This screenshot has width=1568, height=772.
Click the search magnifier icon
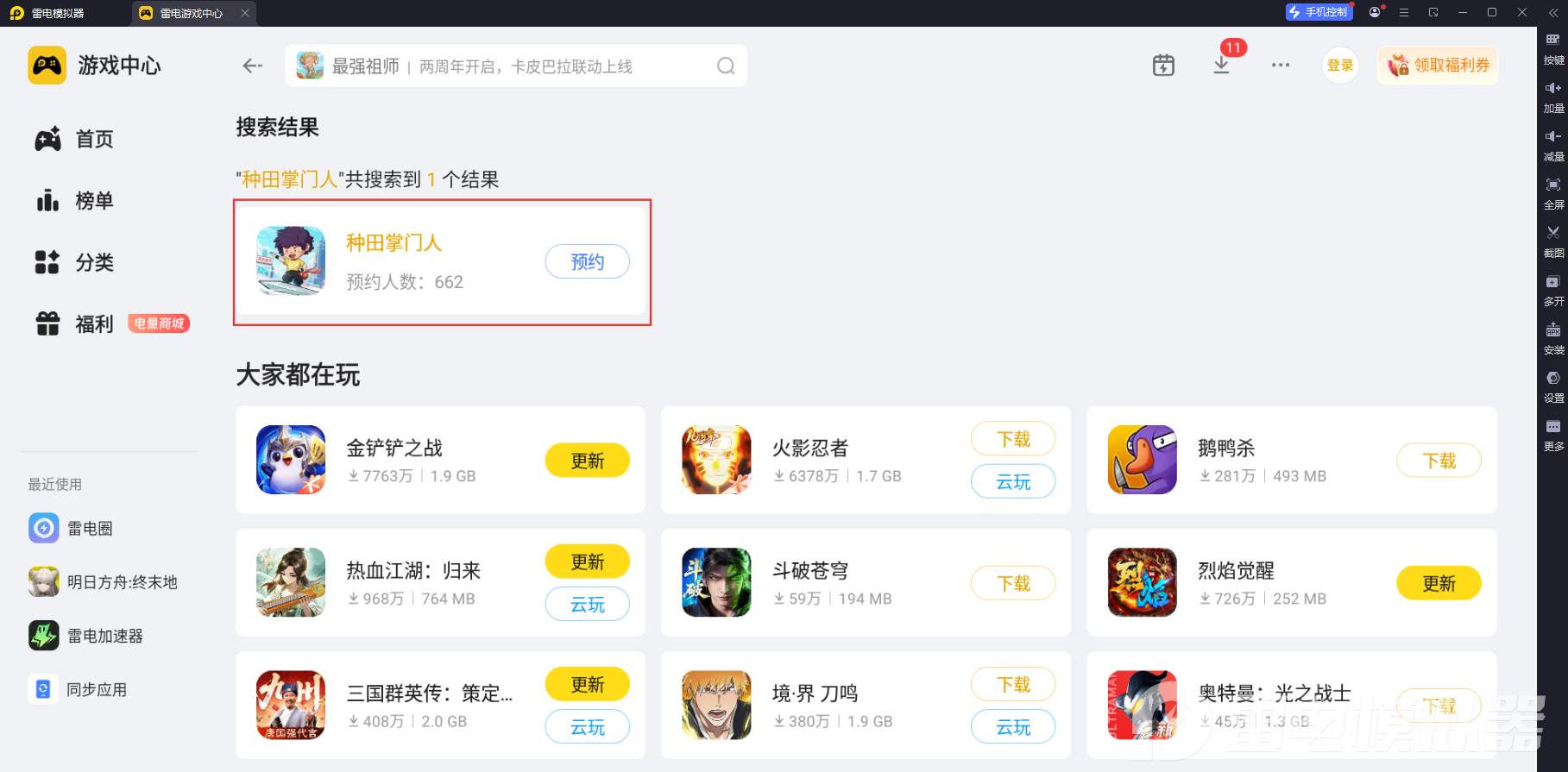click(726, 66)
